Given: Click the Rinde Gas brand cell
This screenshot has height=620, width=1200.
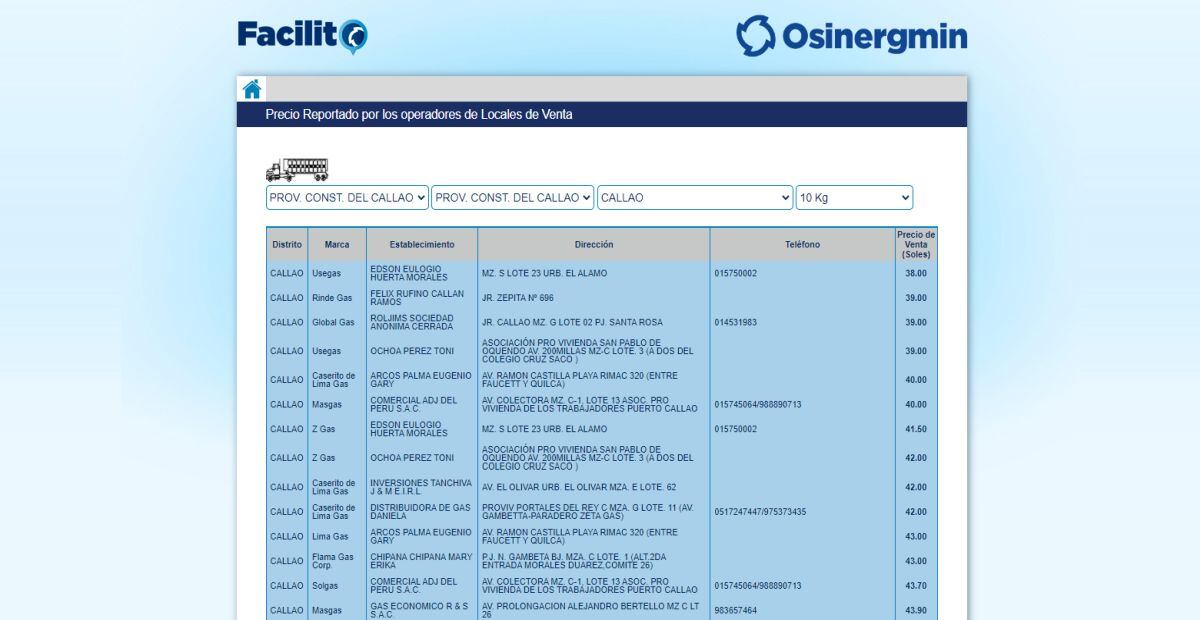Looking at the screenshot, I should click(336, 297).
